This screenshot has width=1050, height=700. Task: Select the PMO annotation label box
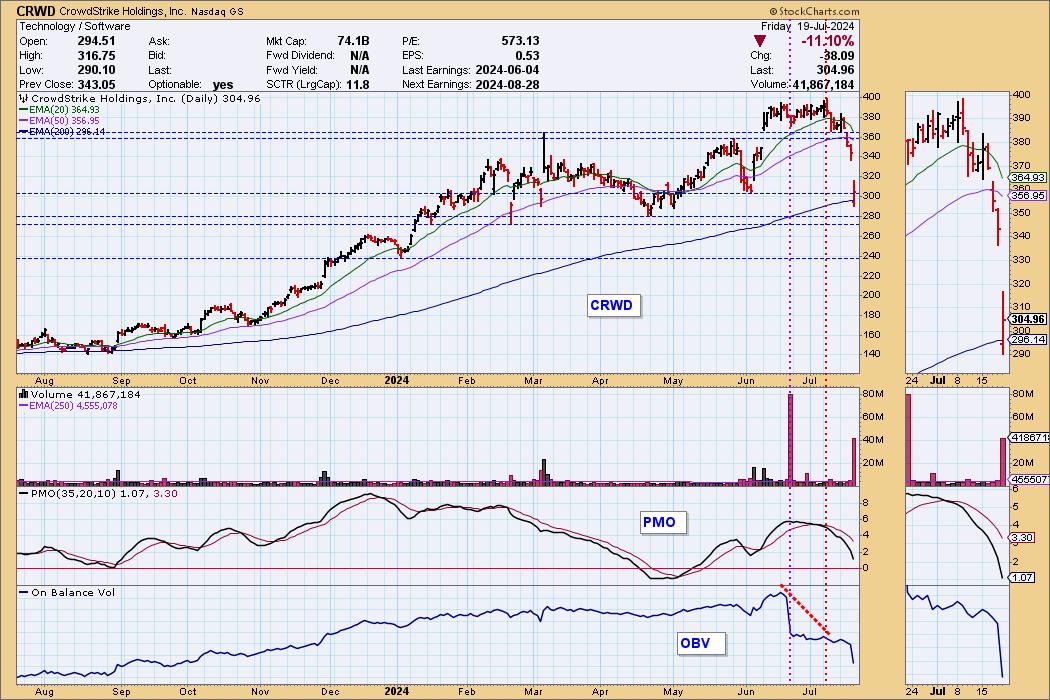pos(659,522)
